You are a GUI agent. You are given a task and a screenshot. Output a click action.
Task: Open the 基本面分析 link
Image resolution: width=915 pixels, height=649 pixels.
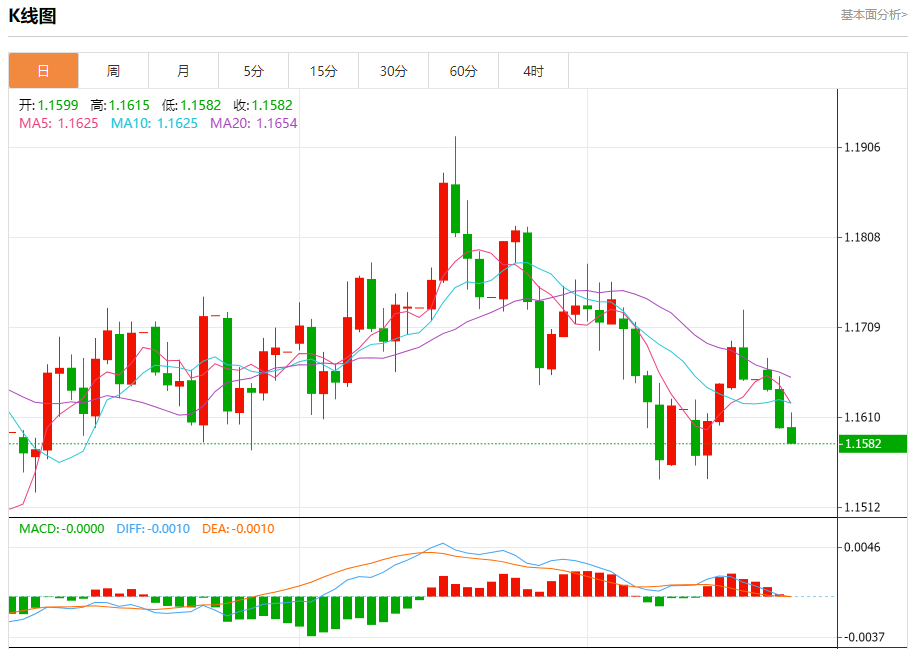[x=873, y=15]
